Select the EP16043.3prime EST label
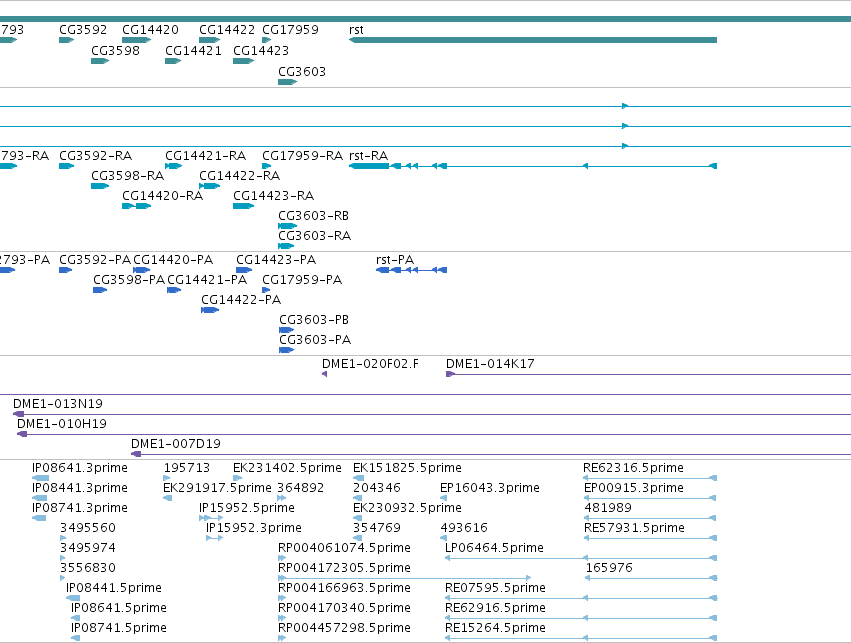 490,488
